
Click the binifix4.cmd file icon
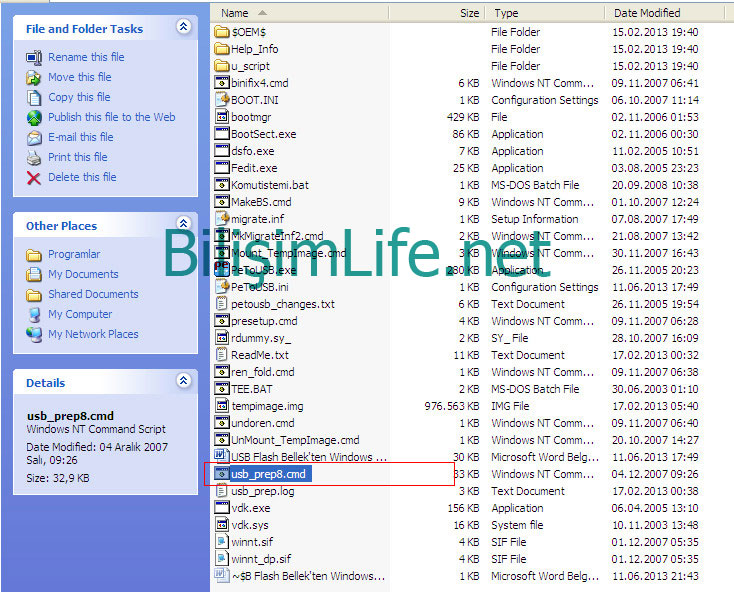[222, 83]
